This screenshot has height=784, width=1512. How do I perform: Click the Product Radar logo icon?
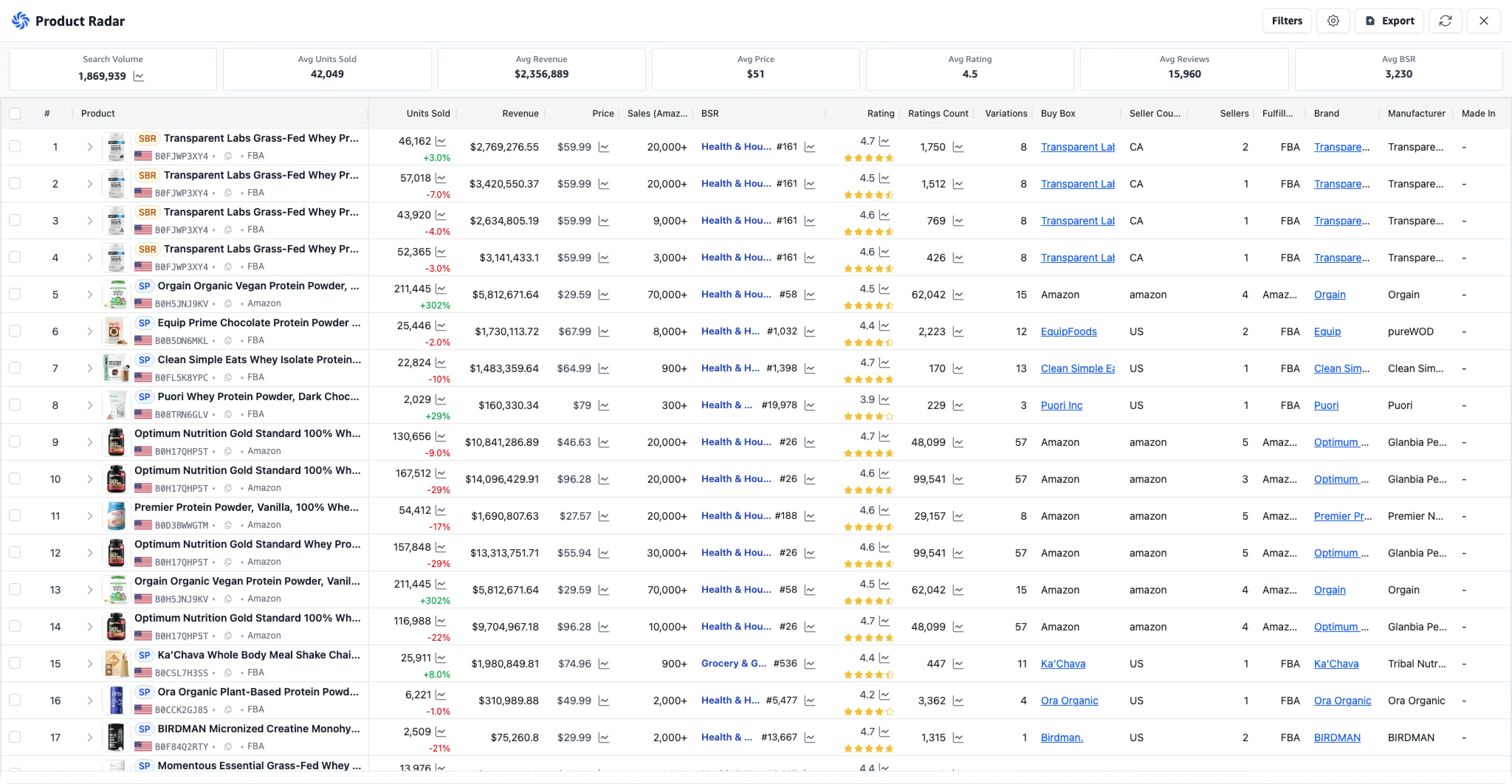tap(21, 21)
